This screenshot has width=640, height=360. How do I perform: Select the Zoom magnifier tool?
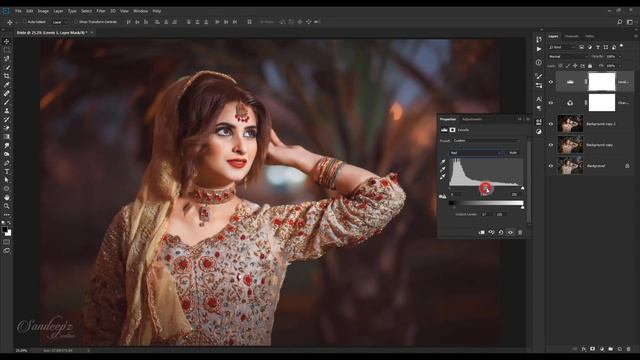7,206
